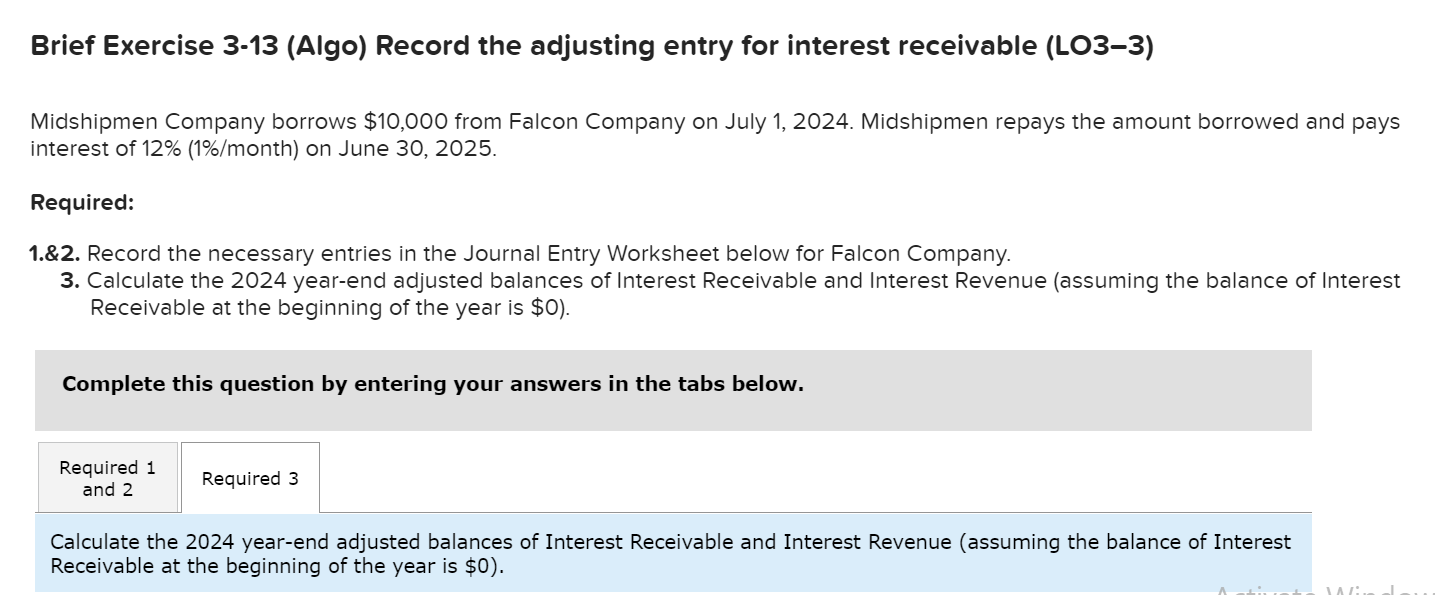Click requirement 3 instruction text

point(700,281)
